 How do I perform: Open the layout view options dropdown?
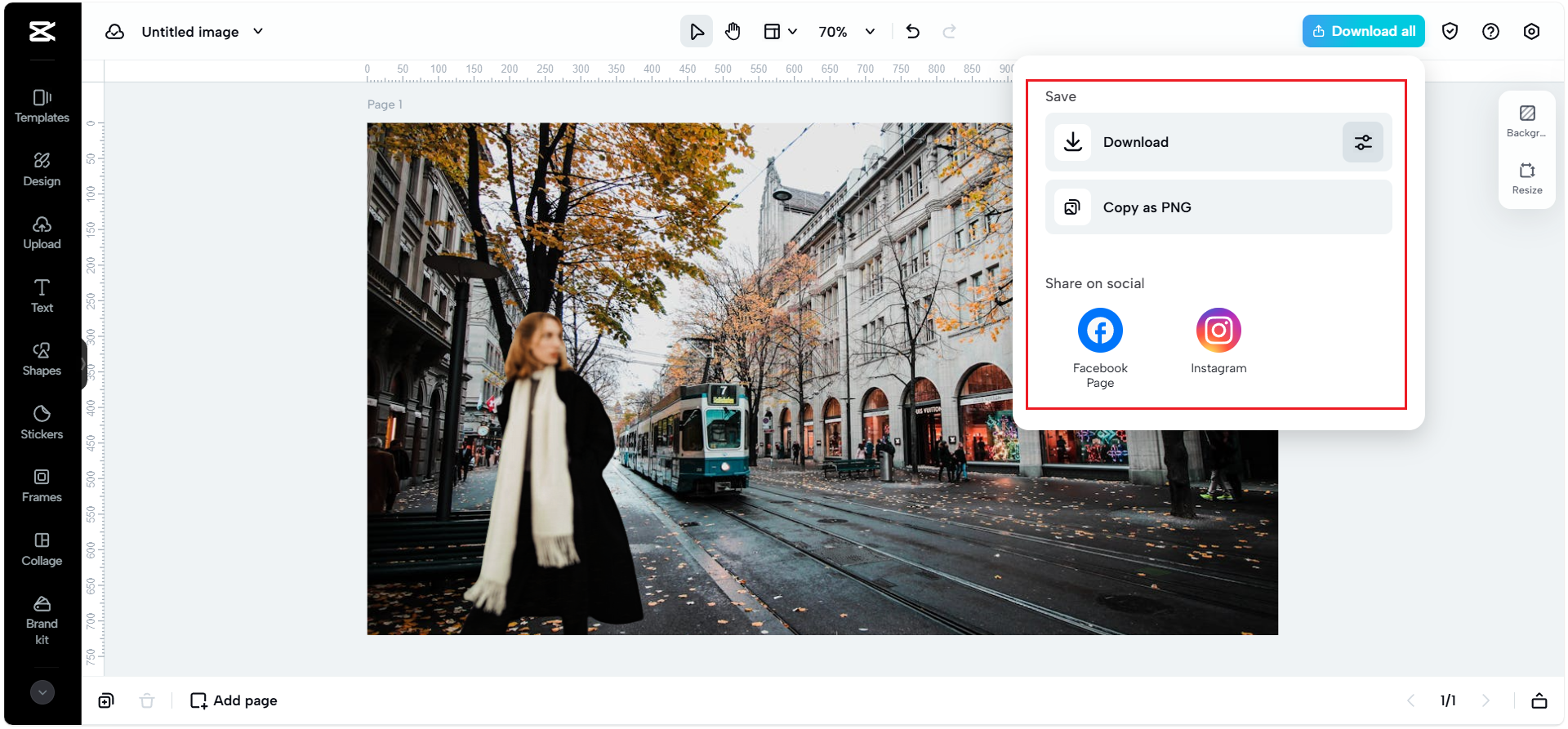pyautogui.click(x=780, y=32)
